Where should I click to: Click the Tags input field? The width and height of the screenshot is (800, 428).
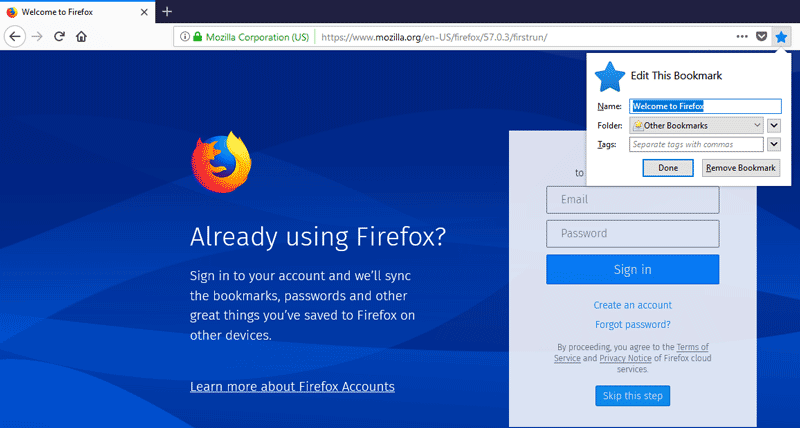point(696,144)
